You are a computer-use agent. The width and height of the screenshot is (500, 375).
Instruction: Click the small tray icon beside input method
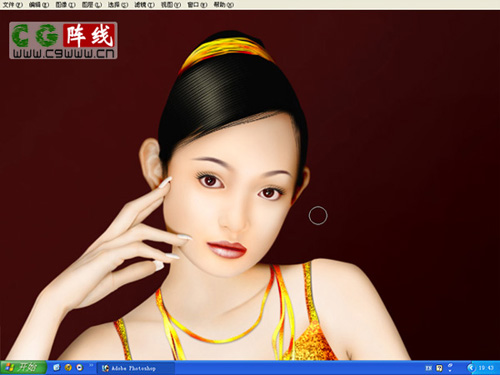click(x=450, y=367)
